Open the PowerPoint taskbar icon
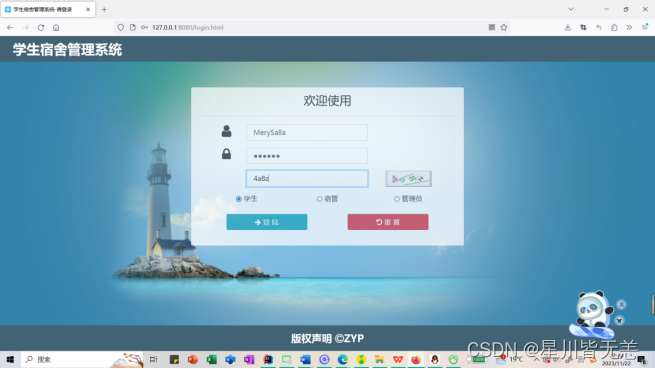655x369 pixels. pos(193,359)
